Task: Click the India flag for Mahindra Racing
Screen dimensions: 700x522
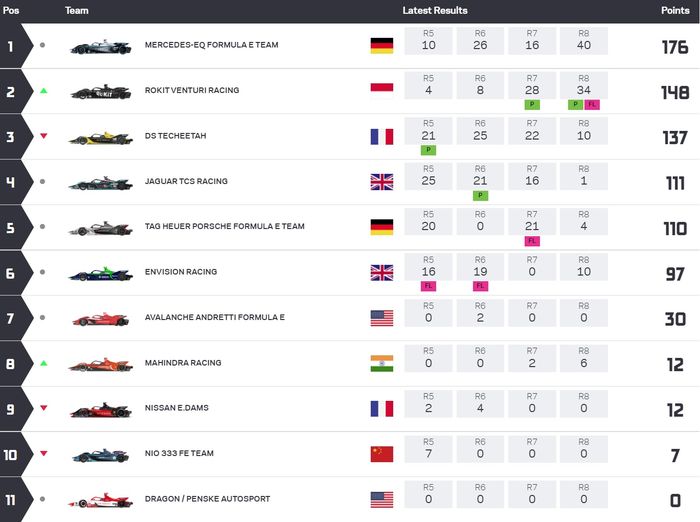Action: 381,363
